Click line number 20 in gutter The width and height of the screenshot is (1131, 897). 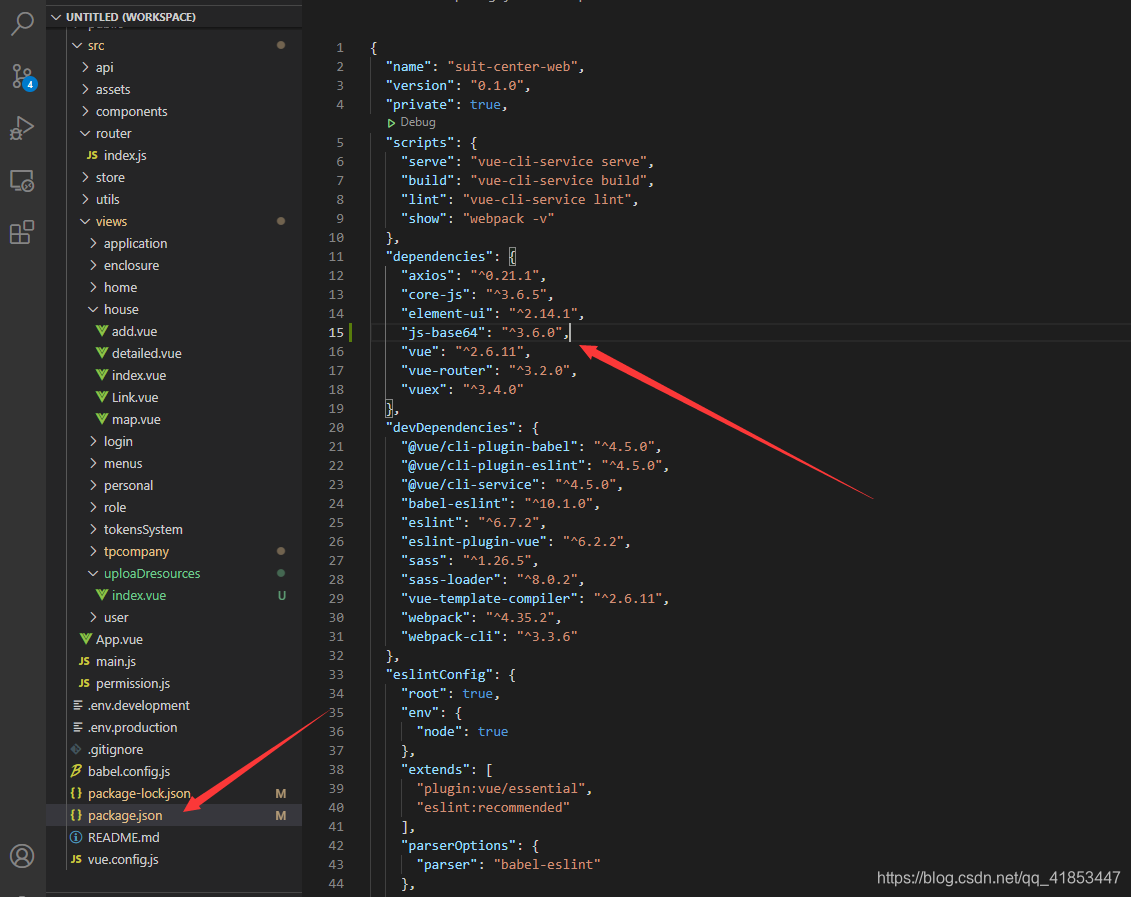click(x=336, y=428)
